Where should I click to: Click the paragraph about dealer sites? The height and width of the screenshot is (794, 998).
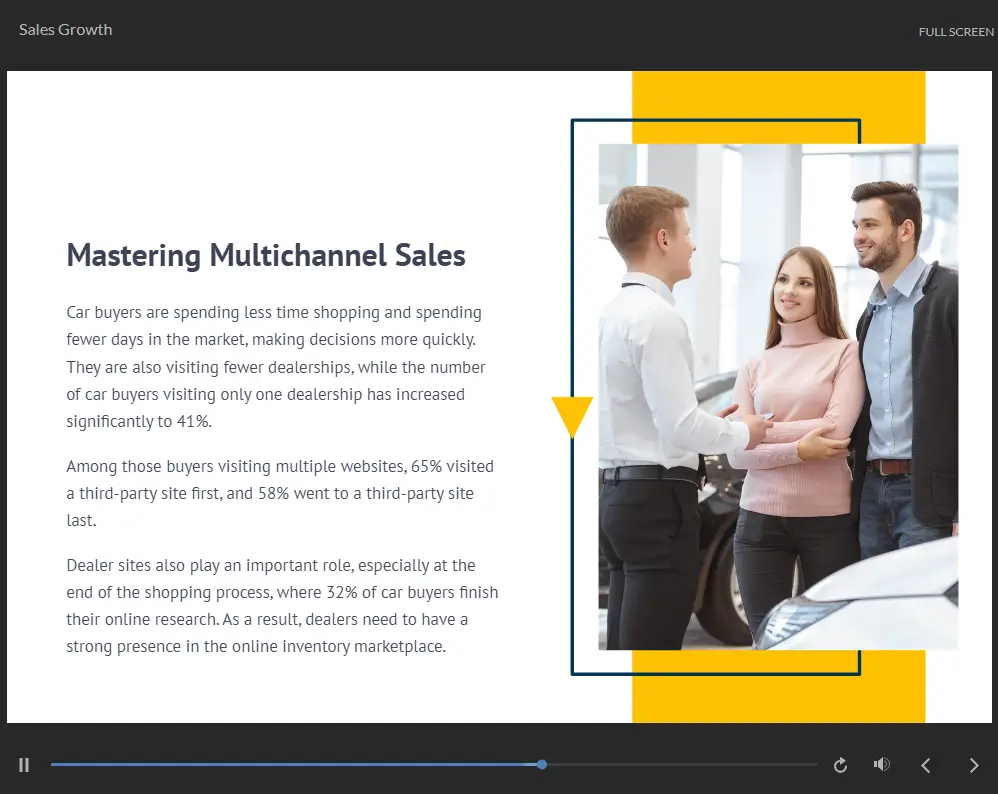tap(281, 606)
